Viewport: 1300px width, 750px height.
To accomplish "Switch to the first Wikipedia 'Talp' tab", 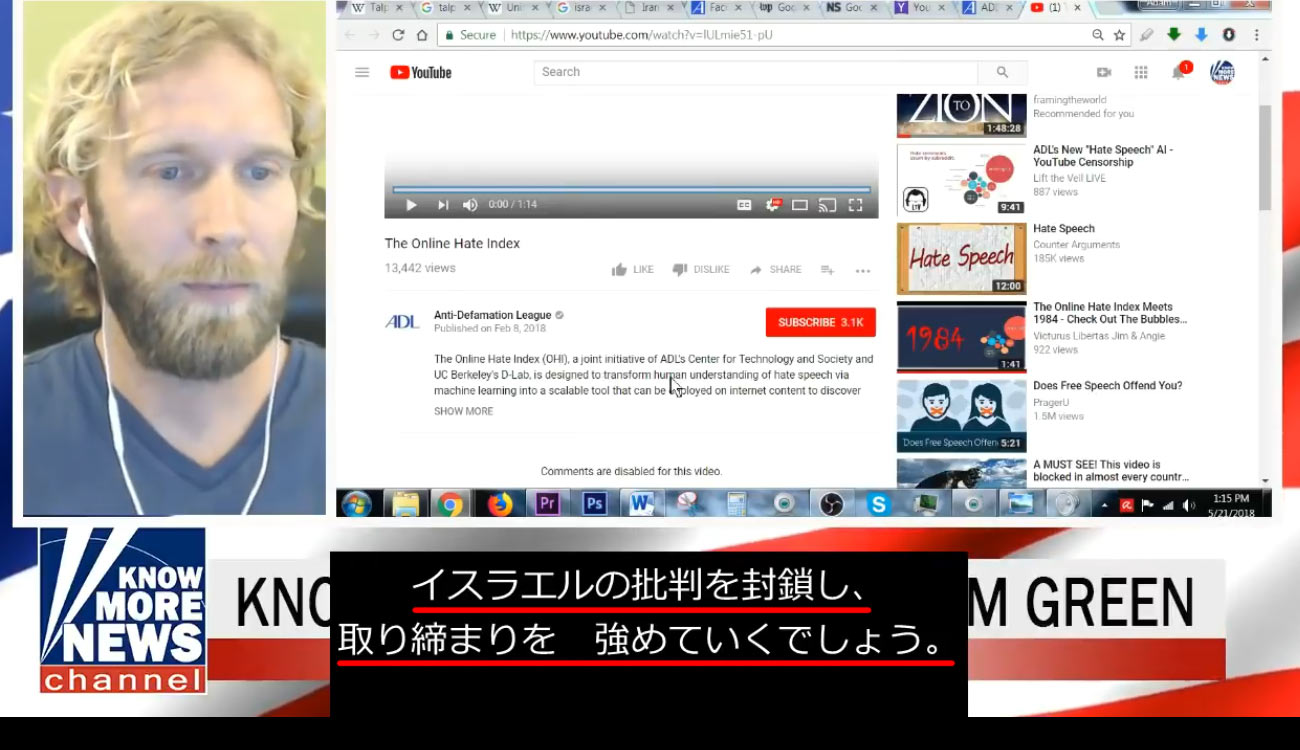I will click(x=374, y=8).
